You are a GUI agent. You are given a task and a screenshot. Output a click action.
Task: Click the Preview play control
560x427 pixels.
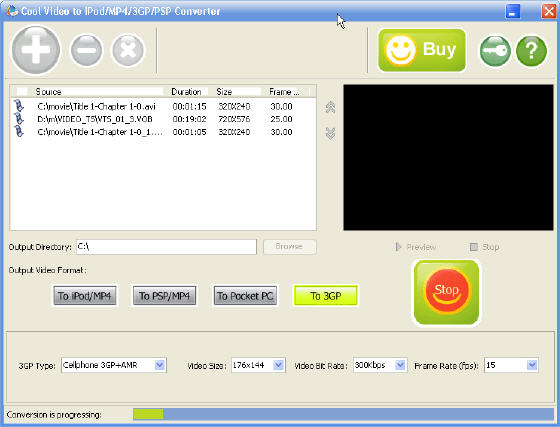tap(415, 247)
